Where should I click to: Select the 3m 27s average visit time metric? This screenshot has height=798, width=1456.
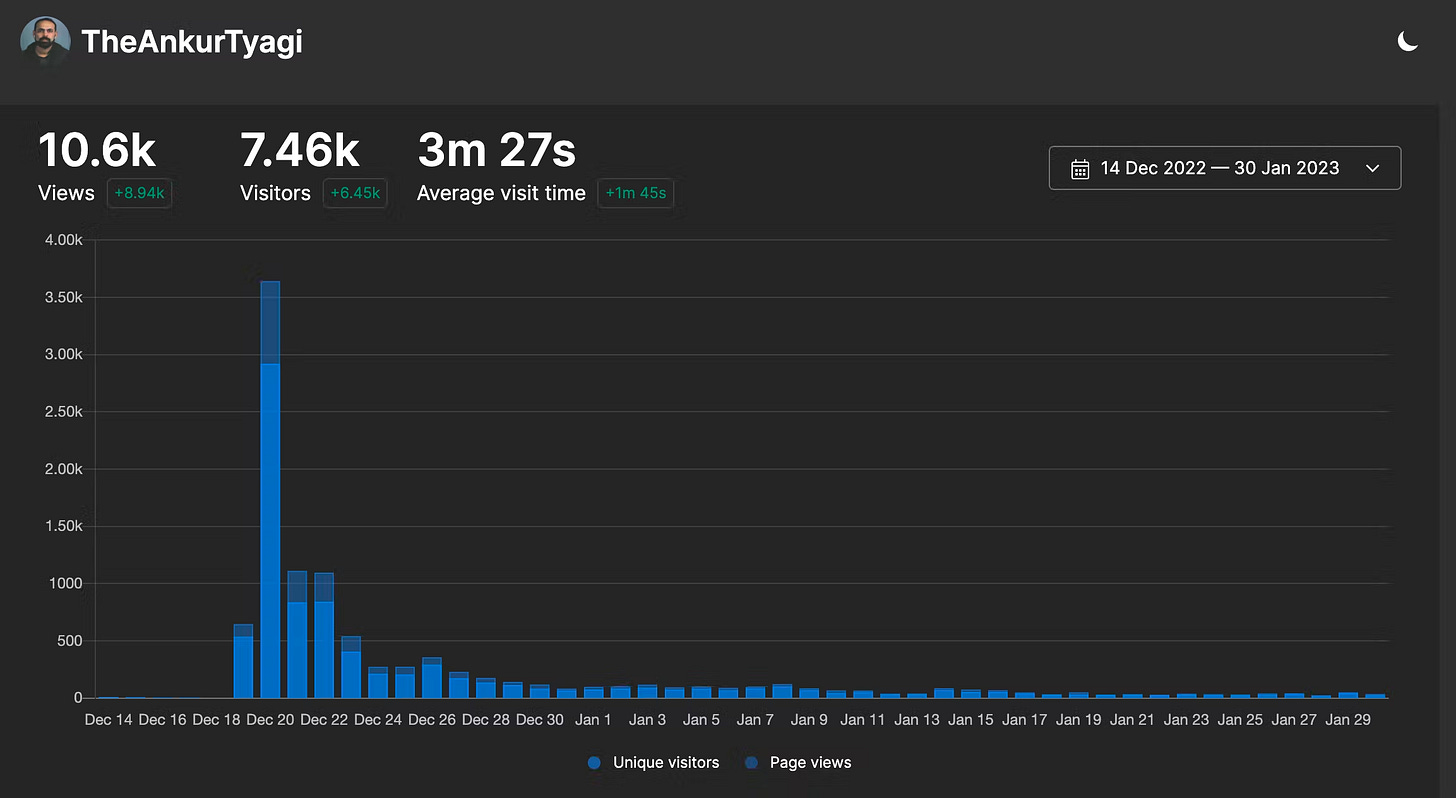tap(496, 151)
